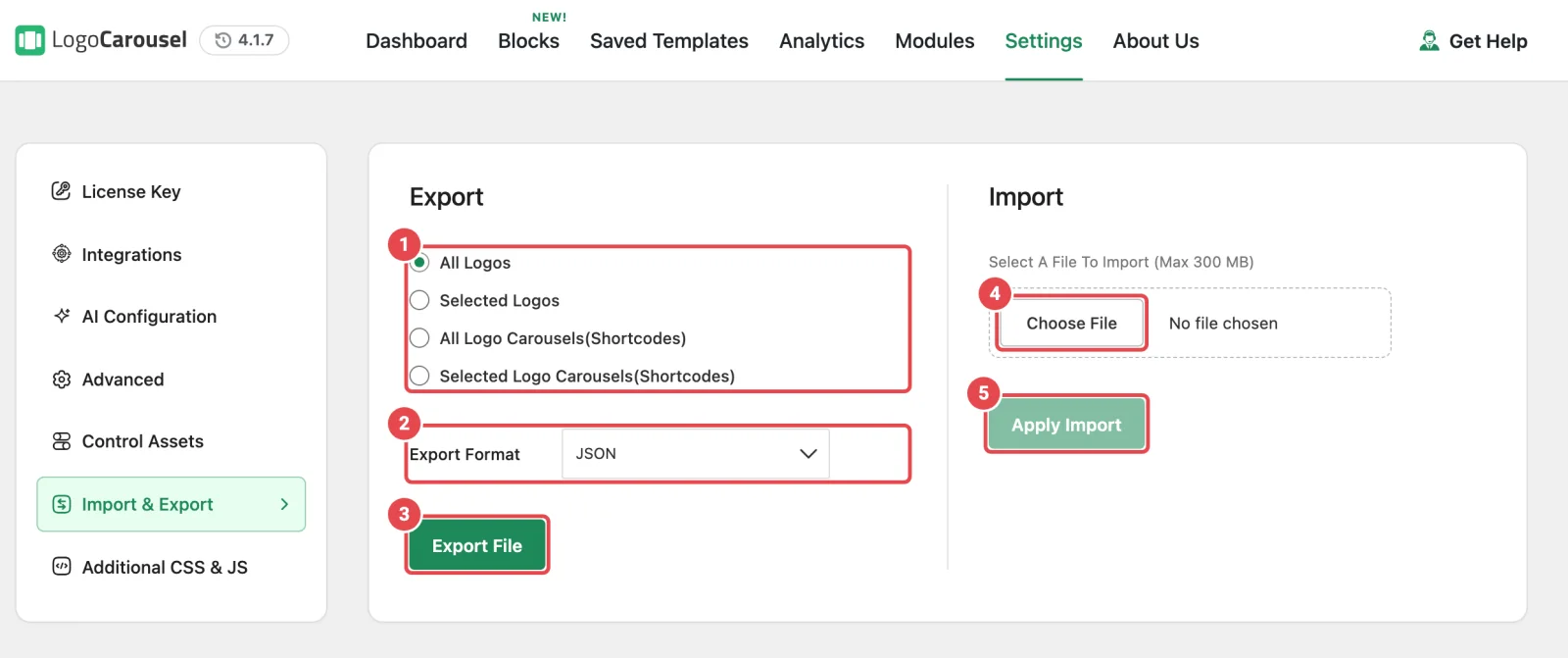Open the Modules tab
Screen dimensions: 1568x658
(x=935, y=41)
